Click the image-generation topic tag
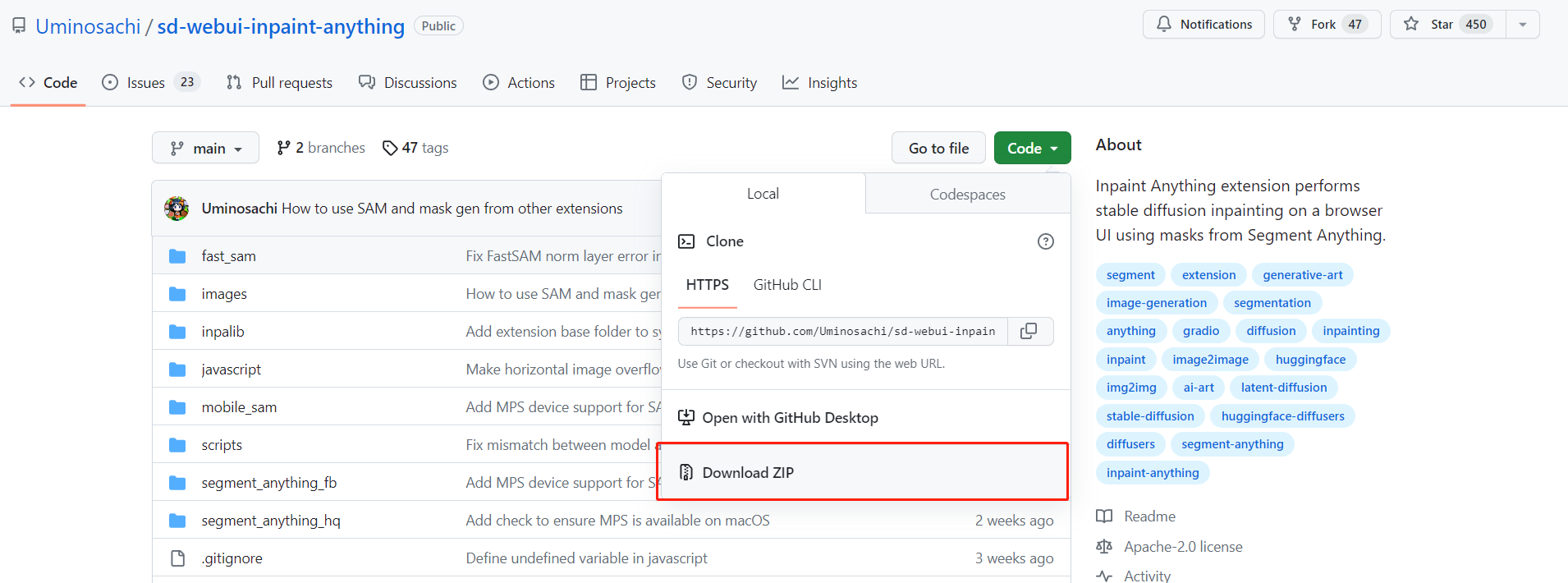The image size is (1568, 583). coord(1157,303)
